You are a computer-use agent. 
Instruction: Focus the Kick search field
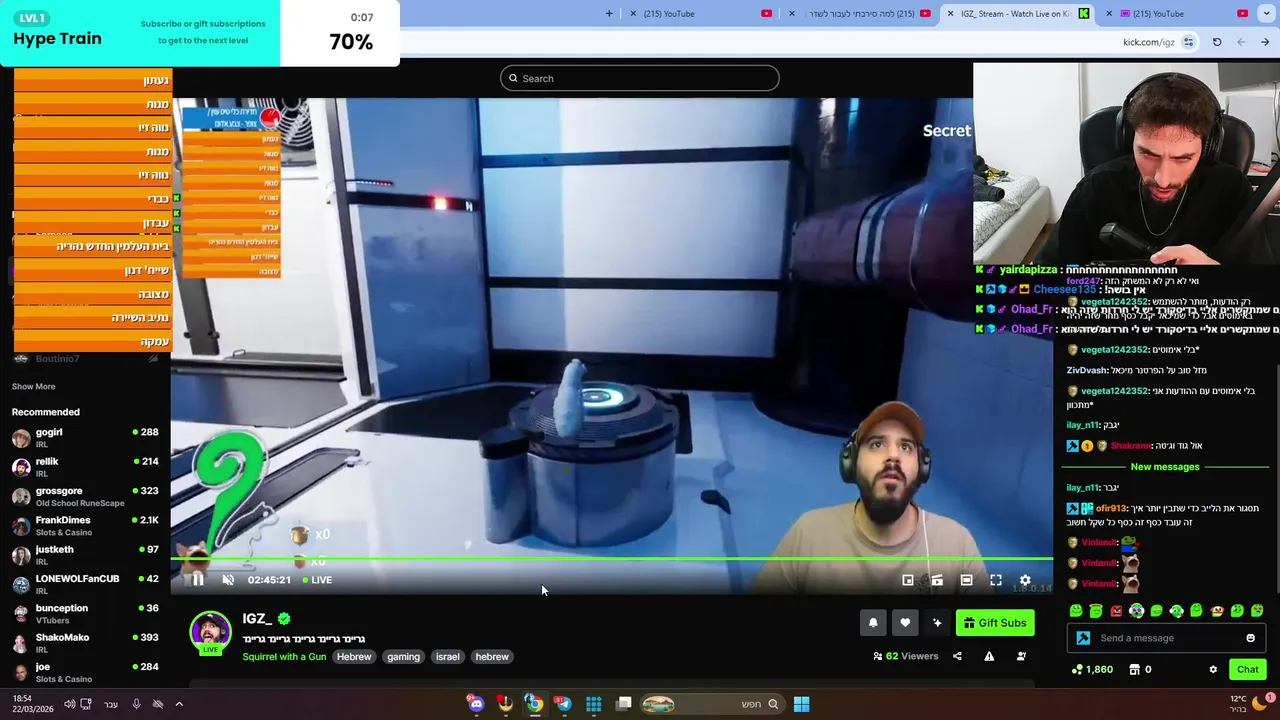(640, 78)
